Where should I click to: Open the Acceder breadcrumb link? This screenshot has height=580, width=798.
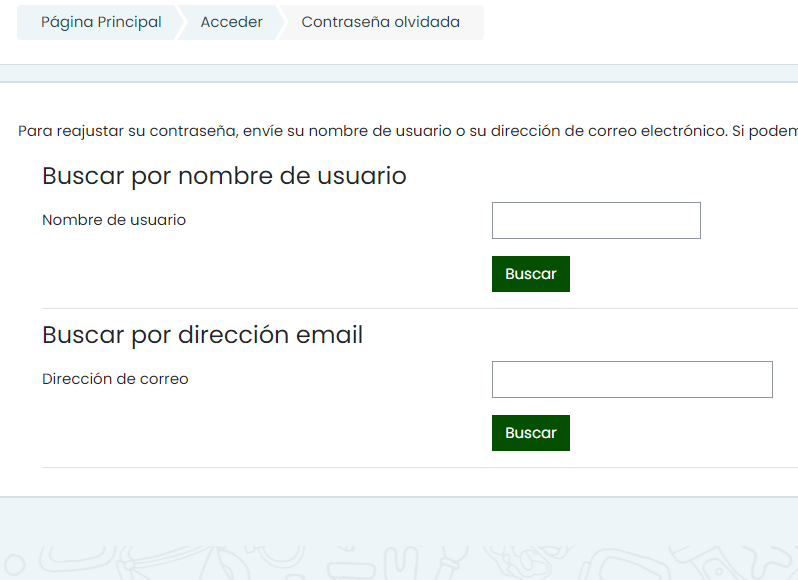click(232, 22)
